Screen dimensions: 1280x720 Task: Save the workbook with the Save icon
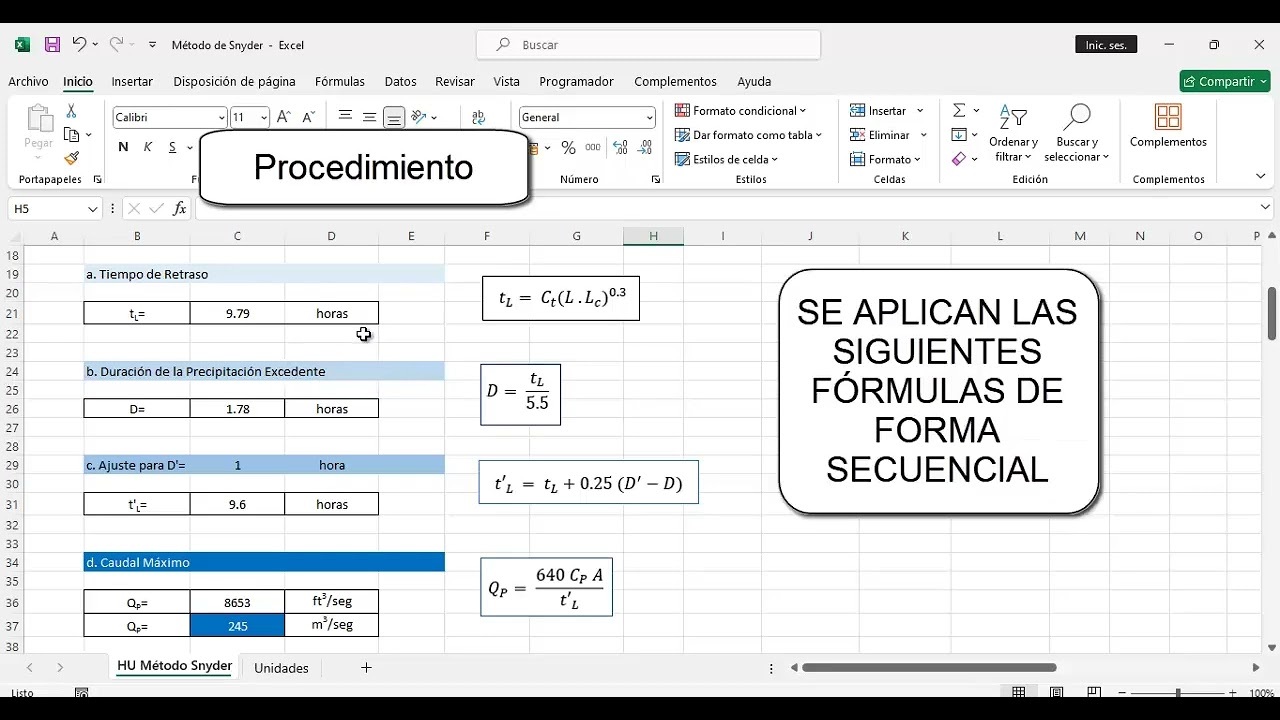[x=52, y=45]
